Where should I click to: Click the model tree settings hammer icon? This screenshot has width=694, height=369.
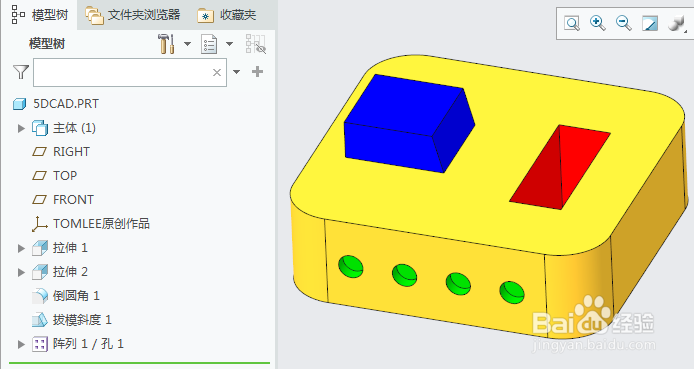[x=166, y=44]
